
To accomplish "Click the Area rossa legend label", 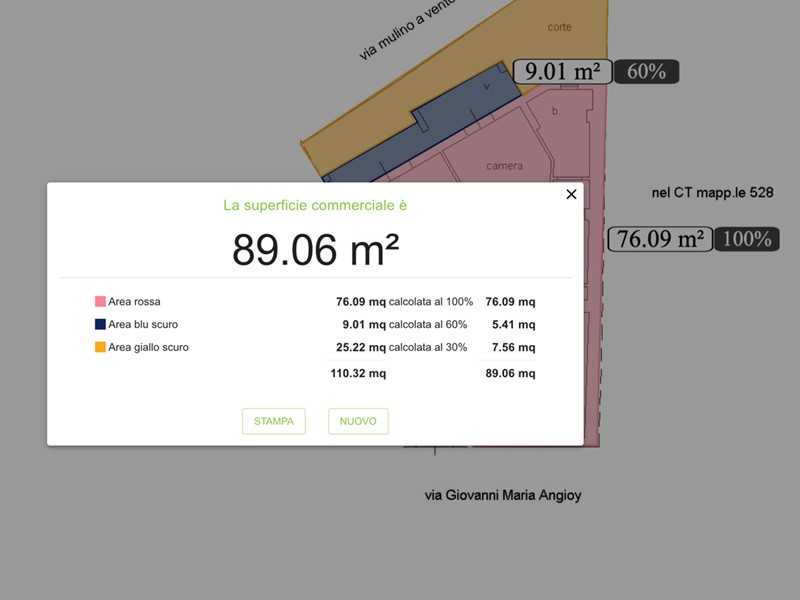I will point(134,302).
